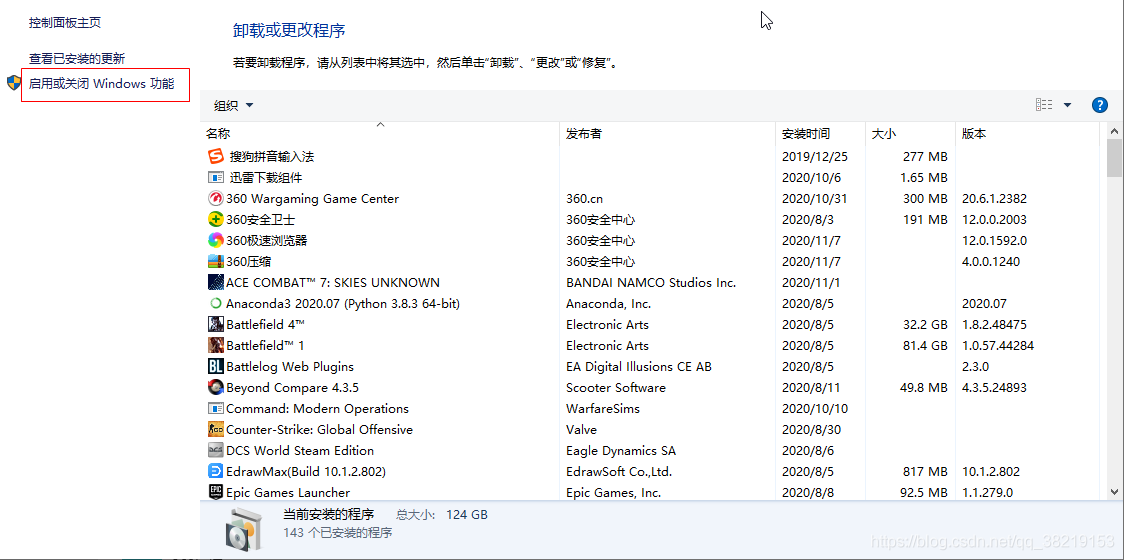Click the Command: Modern Operations icon
This screenshot has width=1124, height=560.
[x=216, y=409]
